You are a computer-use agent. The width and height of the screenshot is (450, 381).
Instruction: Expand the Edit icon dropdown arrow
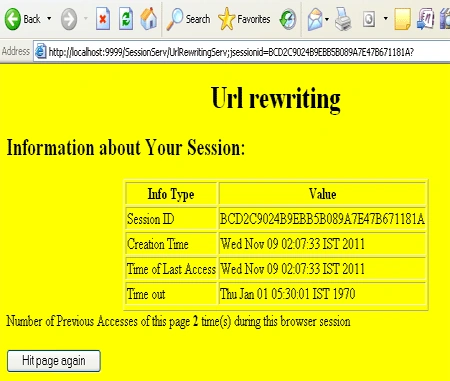pos(386,19)
